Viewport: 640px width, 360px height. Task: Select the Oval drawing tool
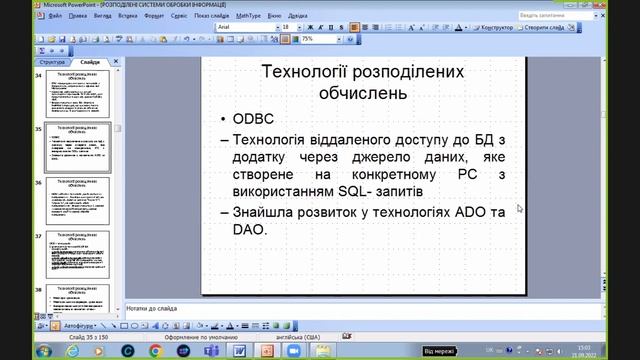[x=134, y=326]
